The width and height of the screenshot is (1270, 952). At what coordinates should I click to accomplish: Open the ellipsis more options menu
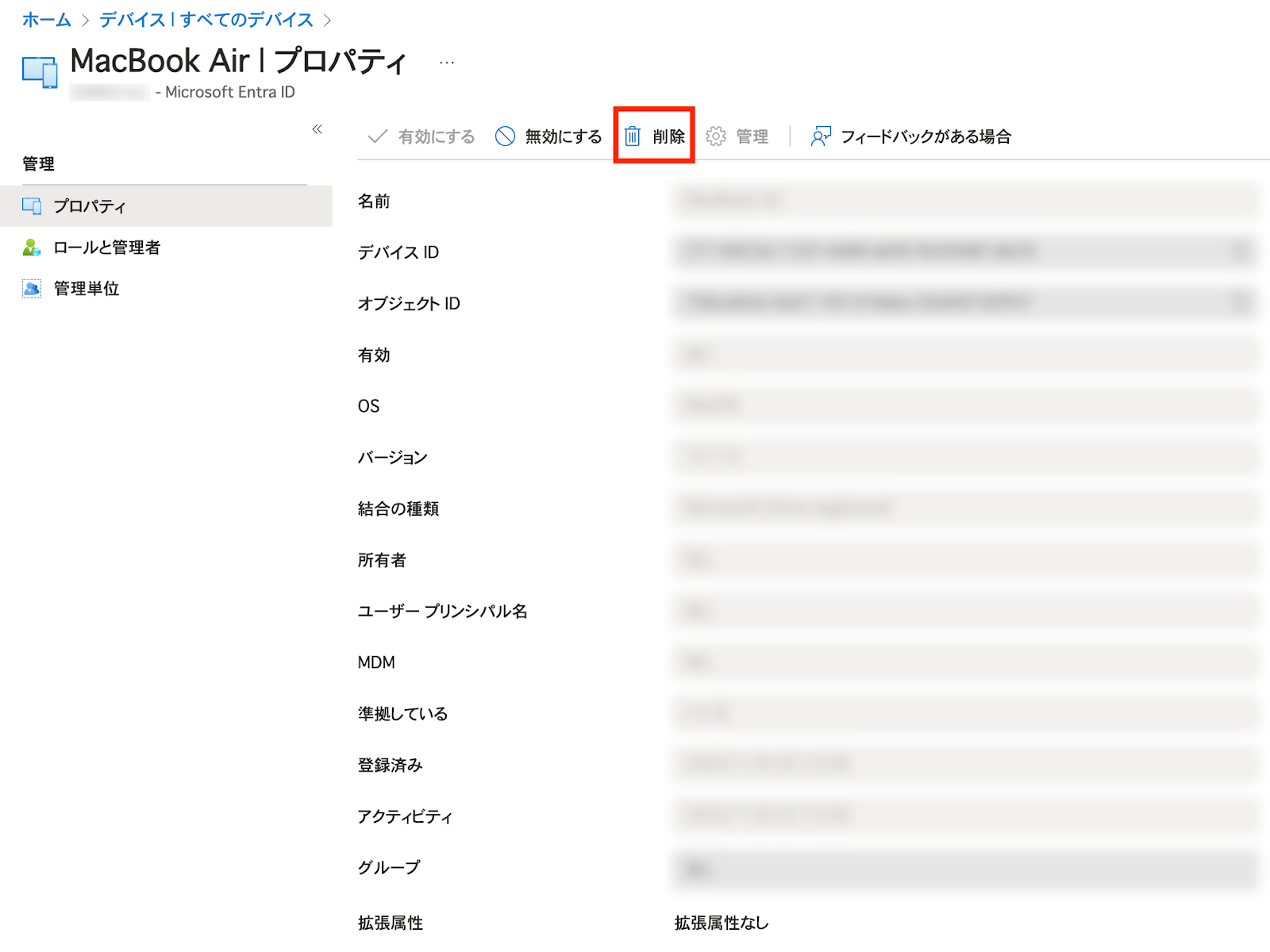pyautogui.click(x=447, y=62)
